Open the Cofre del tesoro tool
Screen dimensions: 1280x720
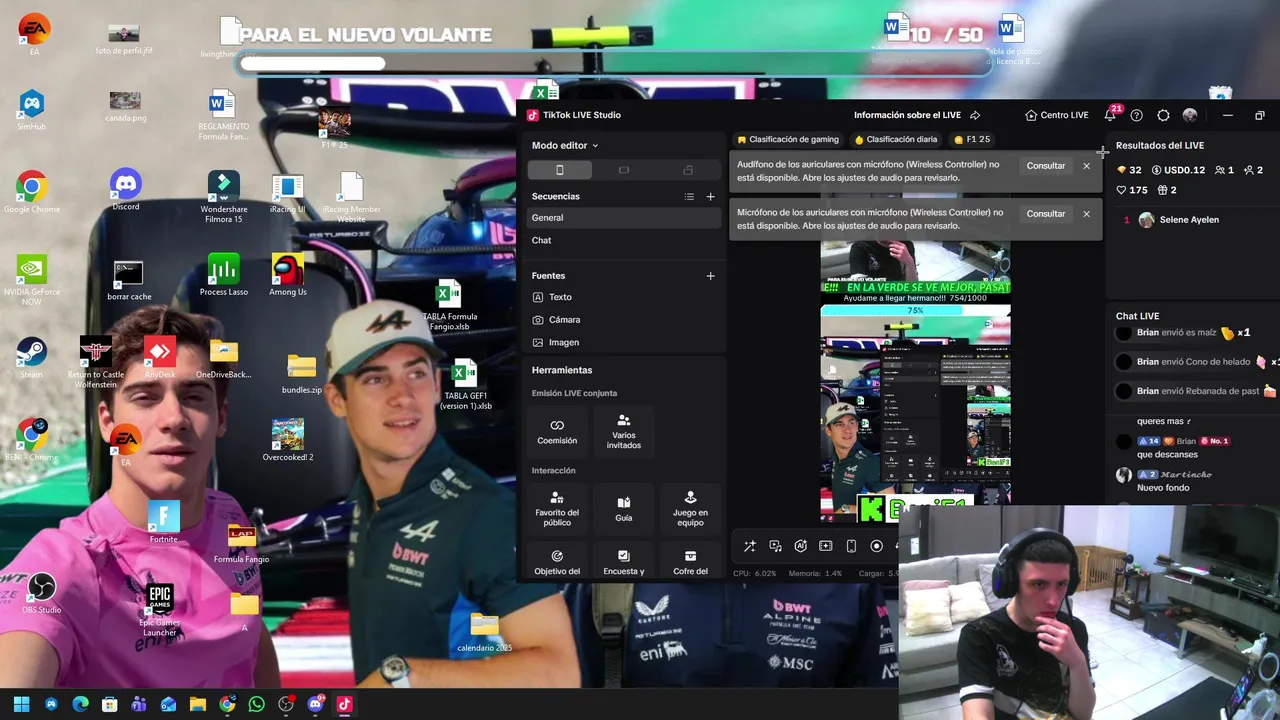690,560
